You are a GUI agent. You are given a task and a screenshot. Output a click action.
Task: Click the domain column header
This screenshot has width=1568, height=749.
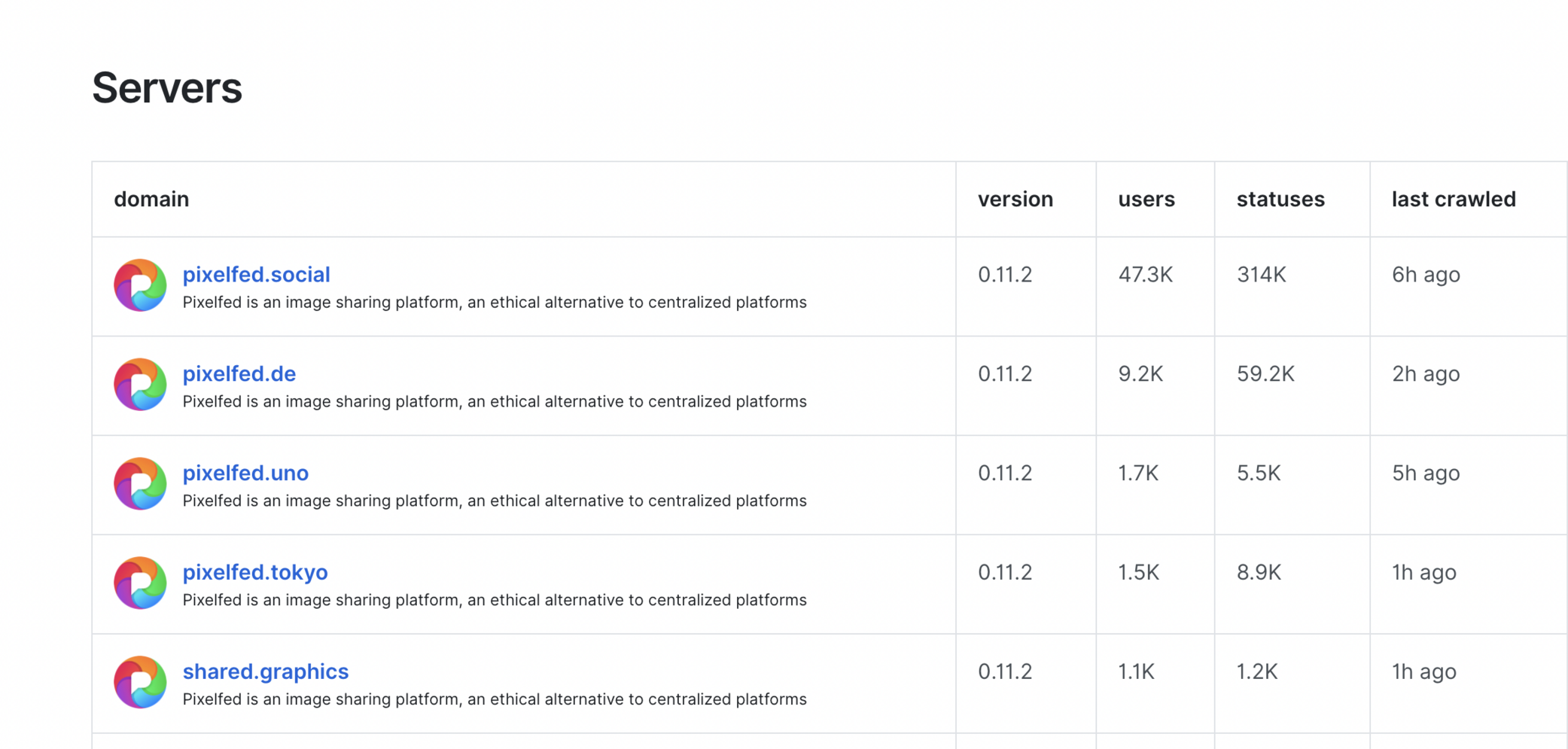[x=151, y=199]
